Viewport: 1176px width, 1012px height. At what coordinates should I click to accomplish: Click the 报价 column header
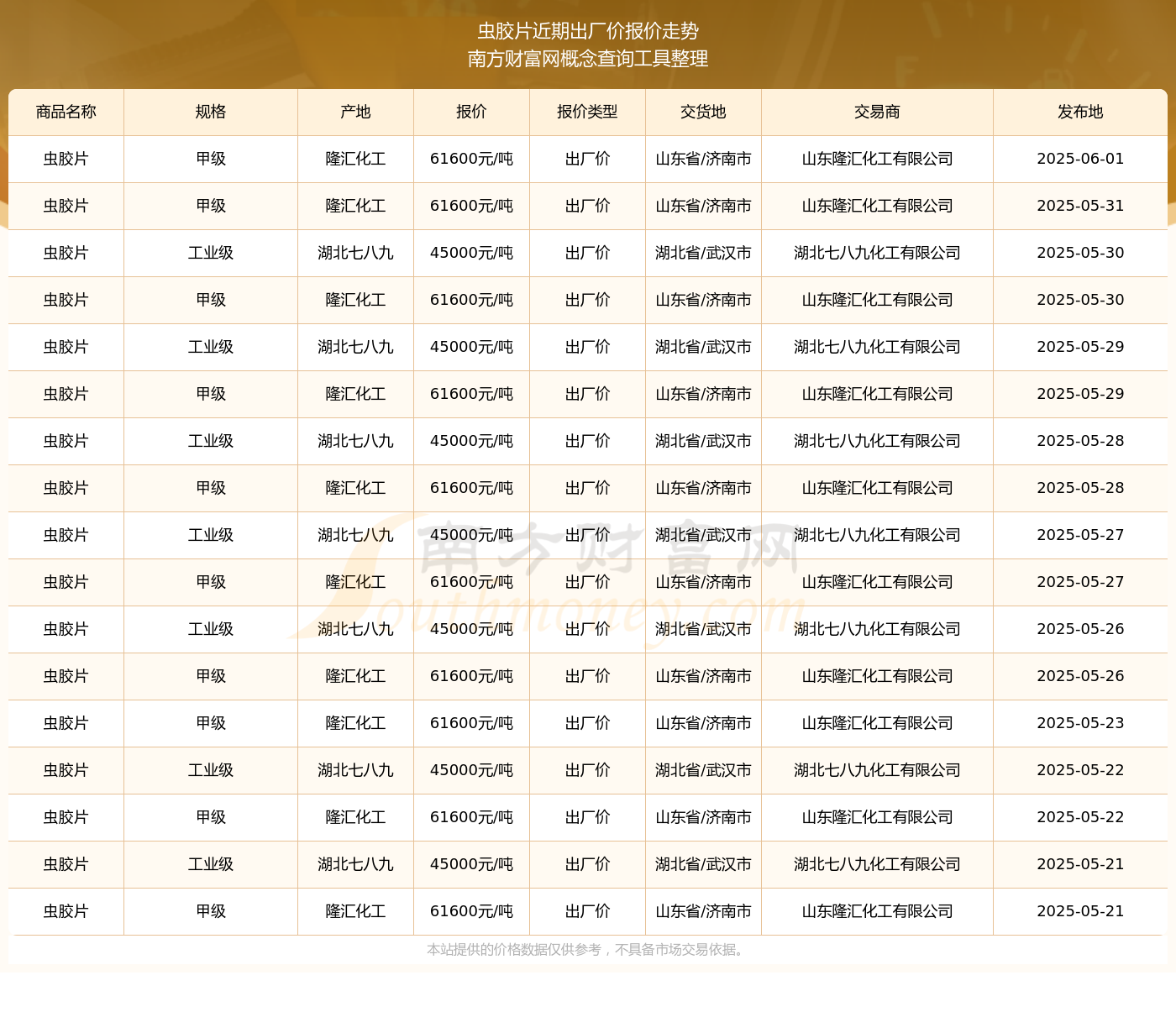pos(471,112)
